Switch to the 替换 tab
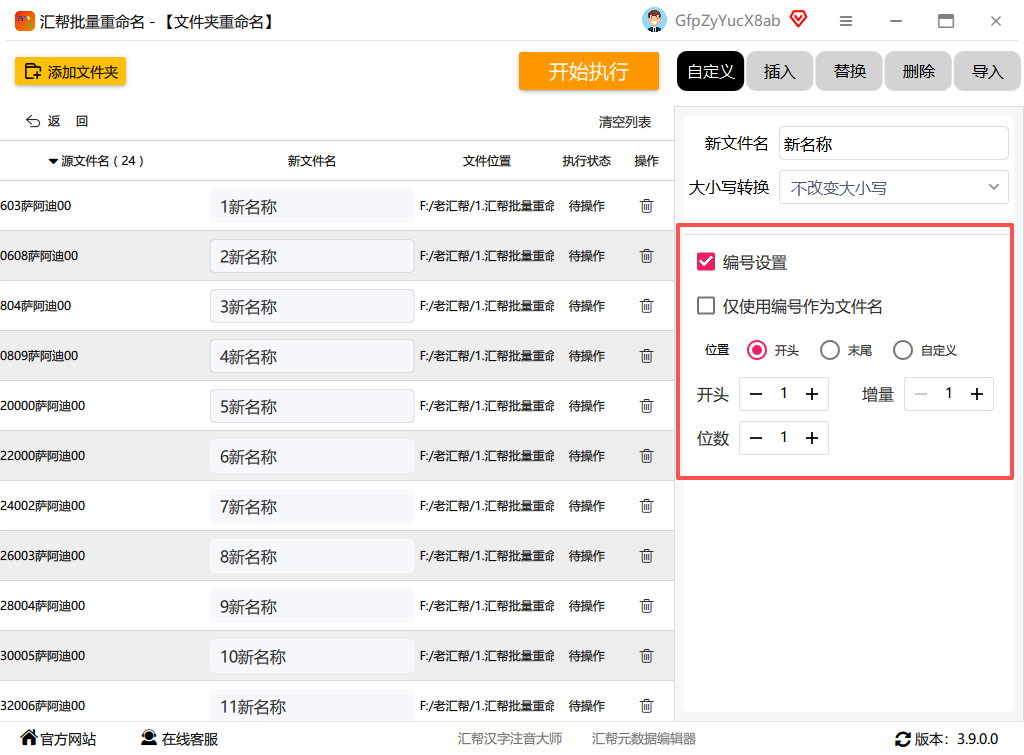1024x755 pixels. pos(849,71)
